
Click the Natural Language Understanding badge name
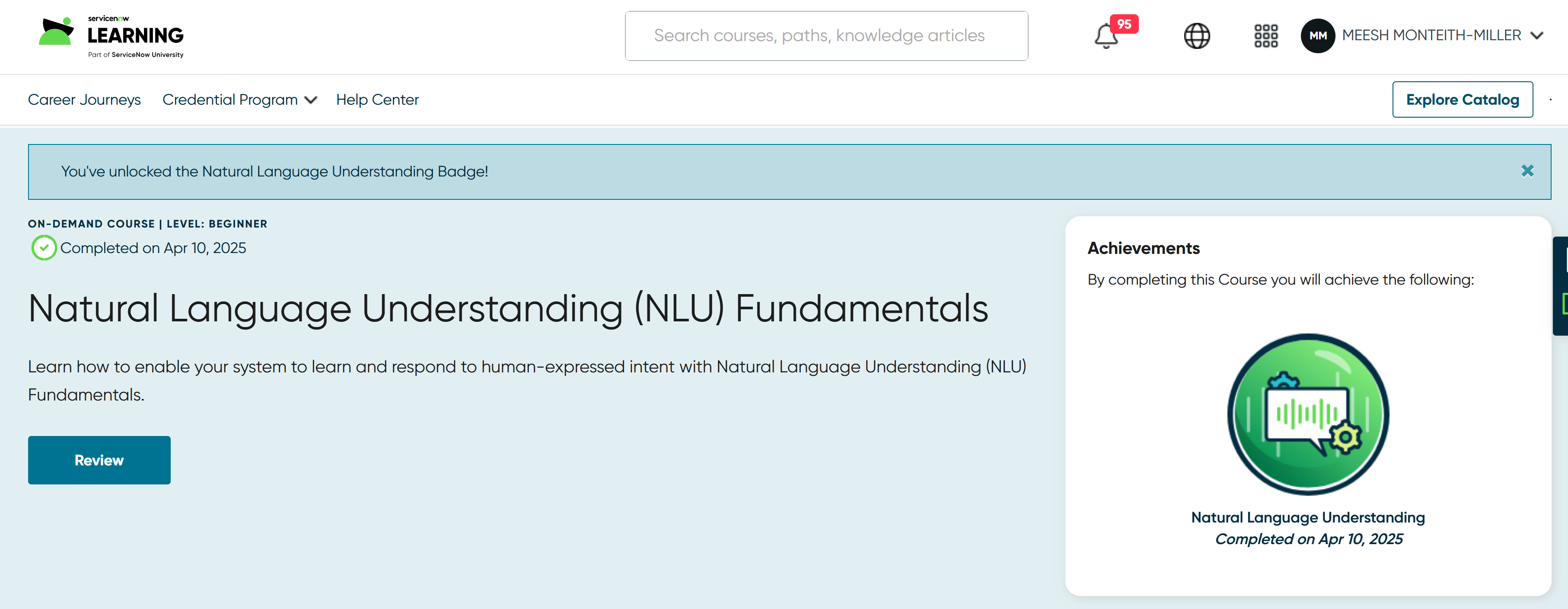pyautogui.click(x=1307, y=517)
